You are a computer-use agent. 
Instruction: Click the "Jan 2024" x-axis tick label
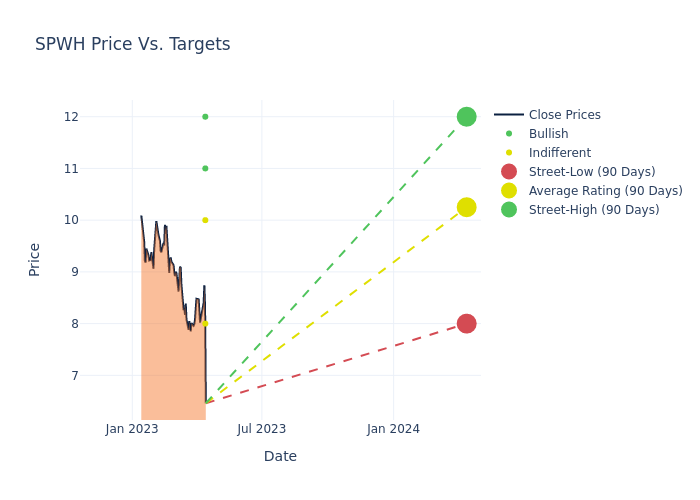click(x=393, y=429)
